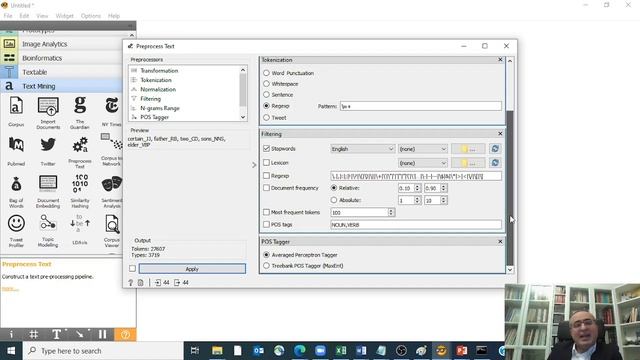Enable the Lexicon checkbox
The width and height of the screenshot is (640, 360).
click(x=267, y=162)
